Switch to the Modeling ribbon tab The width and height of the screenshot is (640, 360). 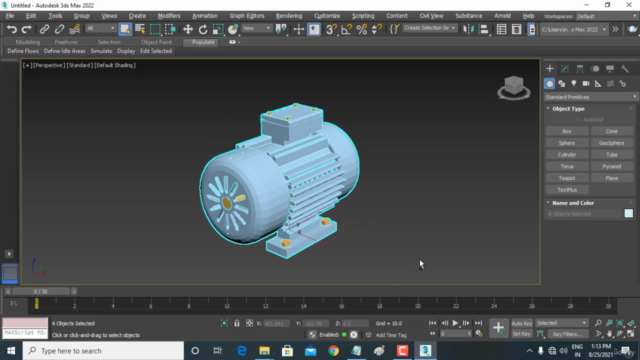28,42
